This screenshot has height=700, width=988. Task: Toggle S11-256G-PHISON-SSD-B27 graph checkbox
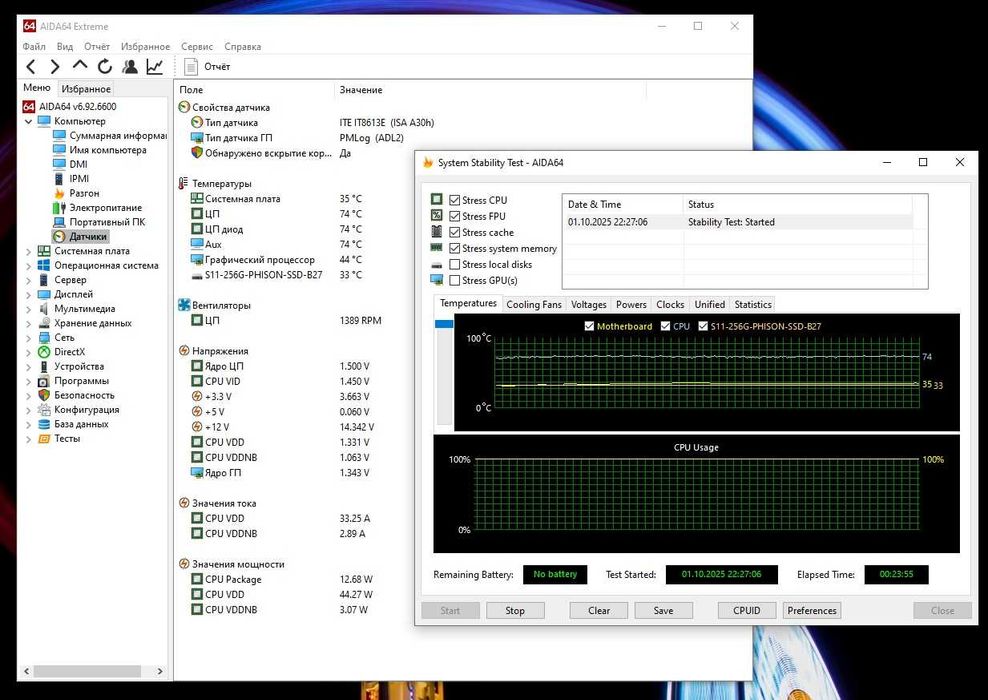click(x=703, y=326)
